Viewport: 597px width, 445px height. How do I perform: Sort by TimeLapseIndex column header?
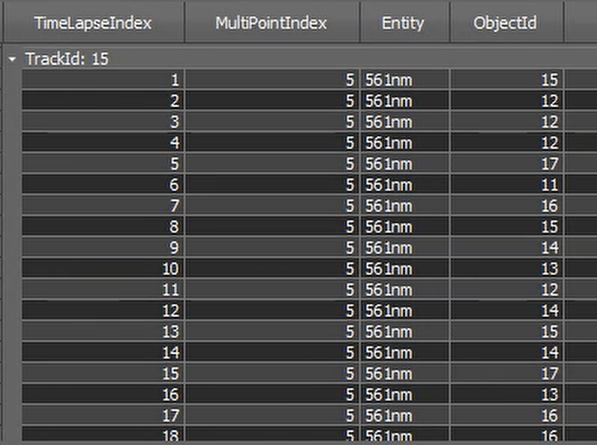point(93,23)
